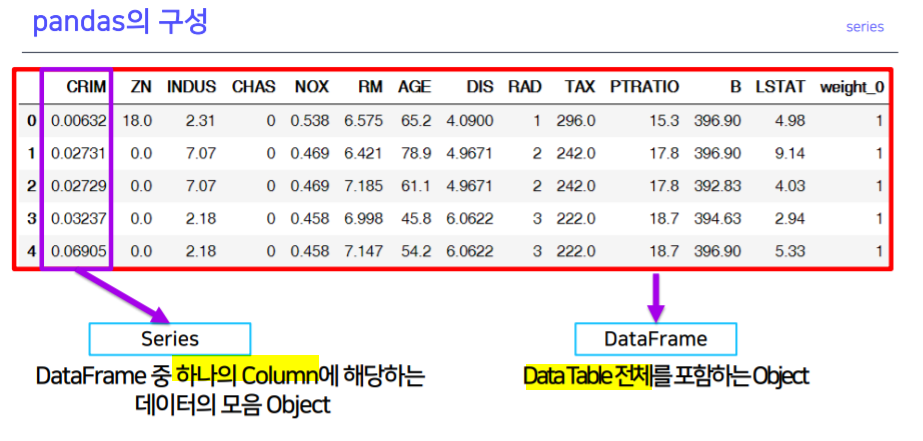Select the CHAS column header
The height and width of the screenshot is (441, 923).
click(254, 87)
